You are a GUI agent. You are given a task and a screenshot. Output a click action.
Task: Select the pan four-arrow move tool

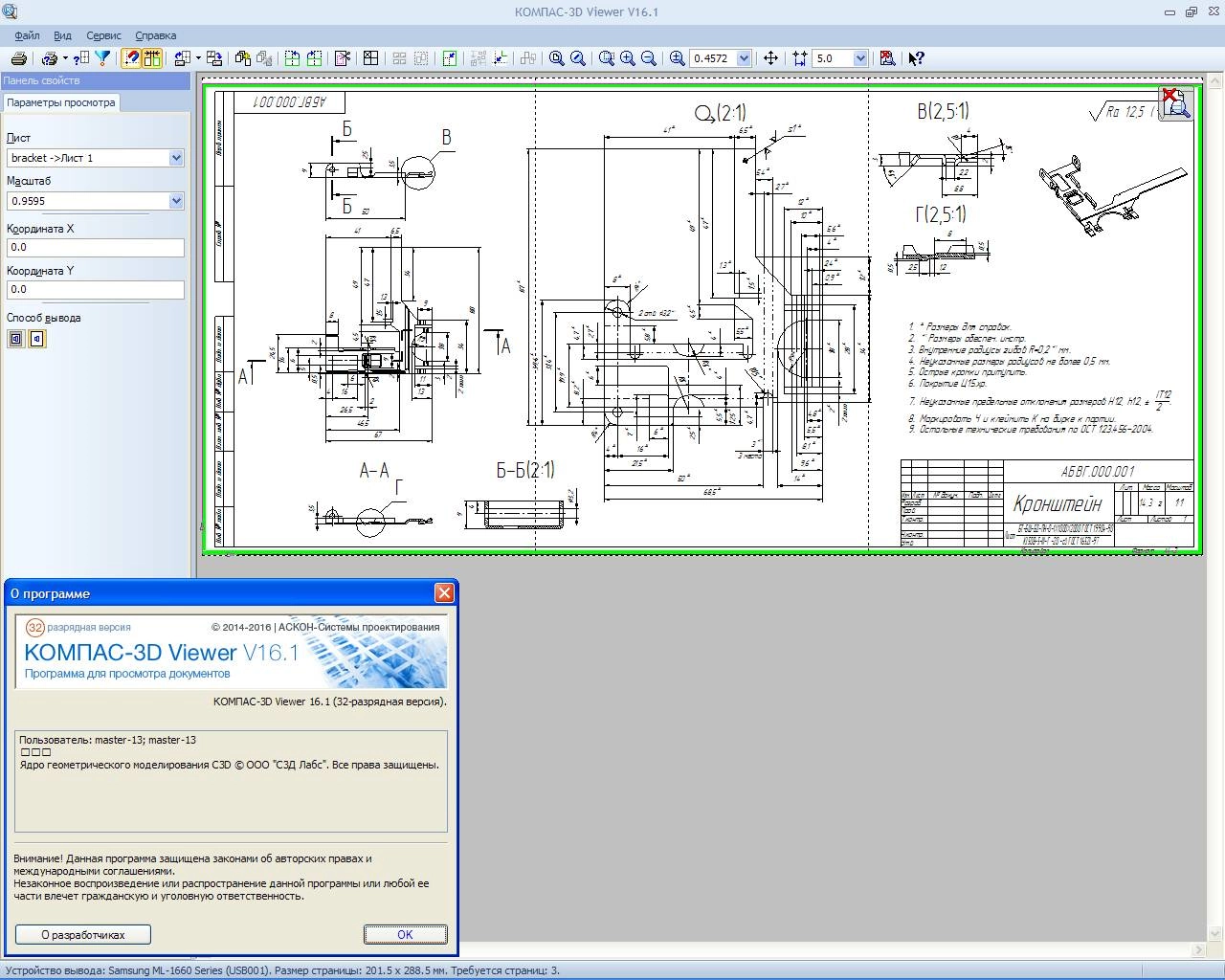pyautogui.click(x=770, y=58)
